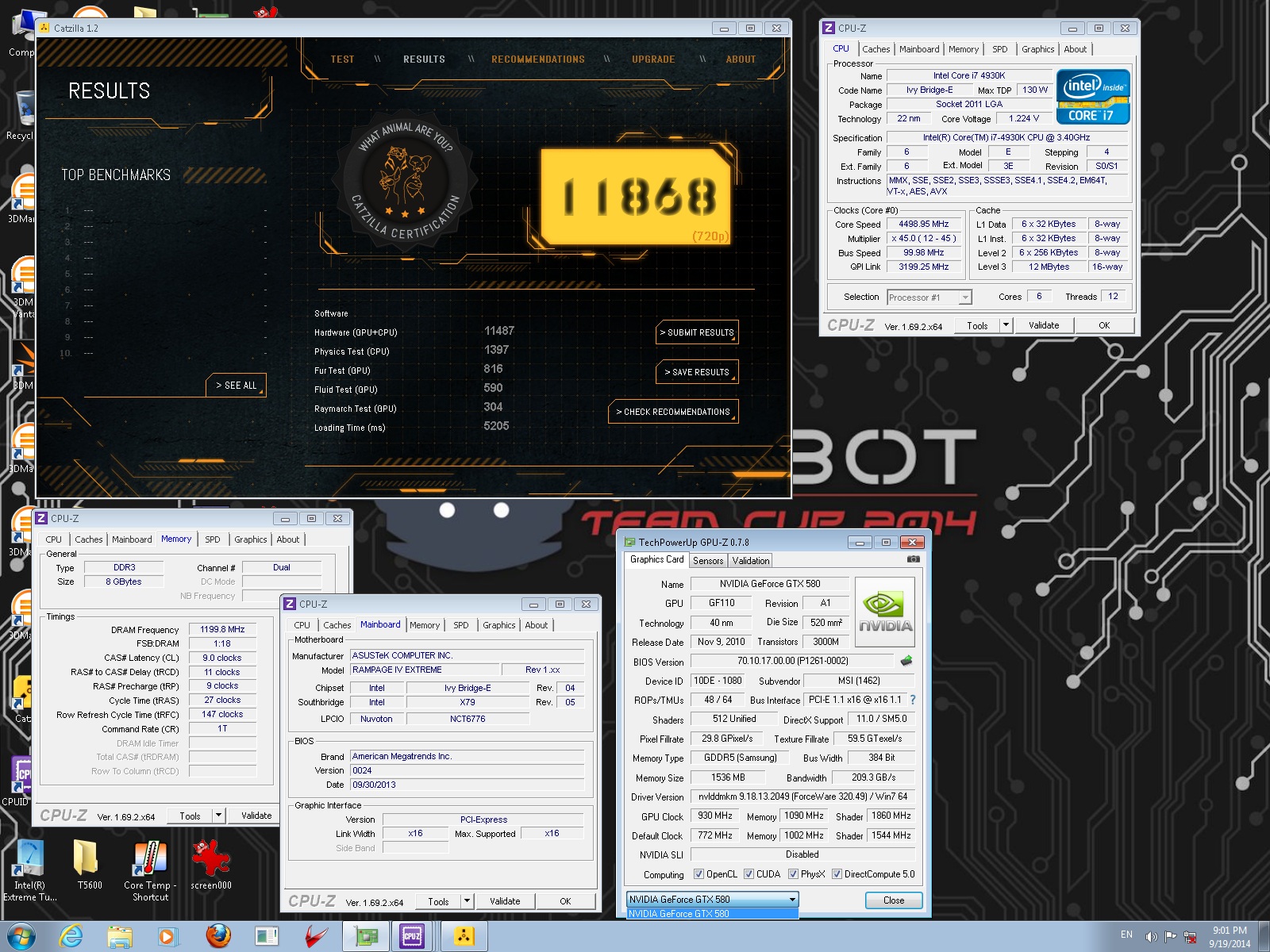Click Validate in top-right CPU-Z window
The image size is (1270, 952).
(1044, 325)
